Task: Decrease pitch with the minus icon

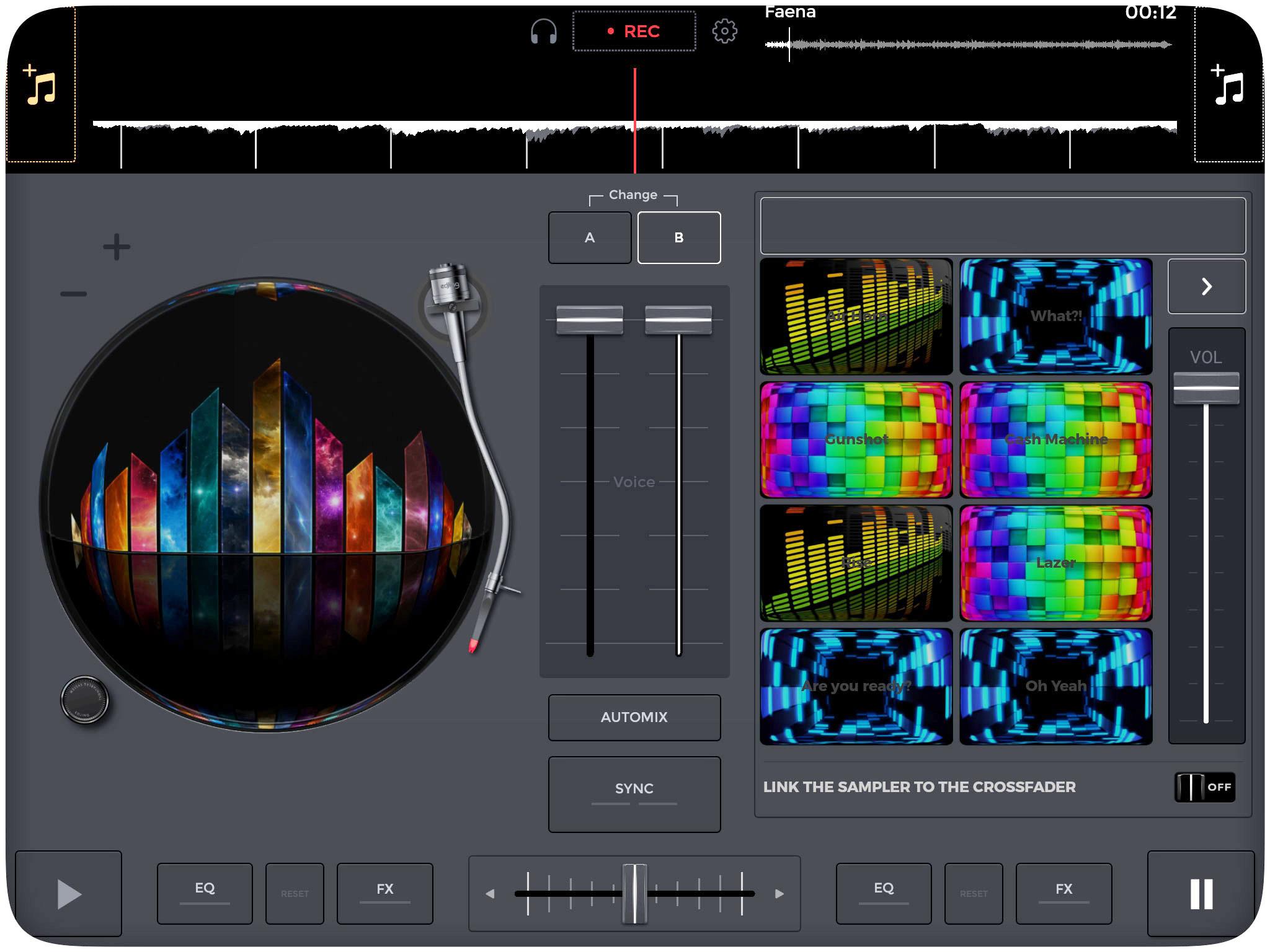Action: [74, 294]
